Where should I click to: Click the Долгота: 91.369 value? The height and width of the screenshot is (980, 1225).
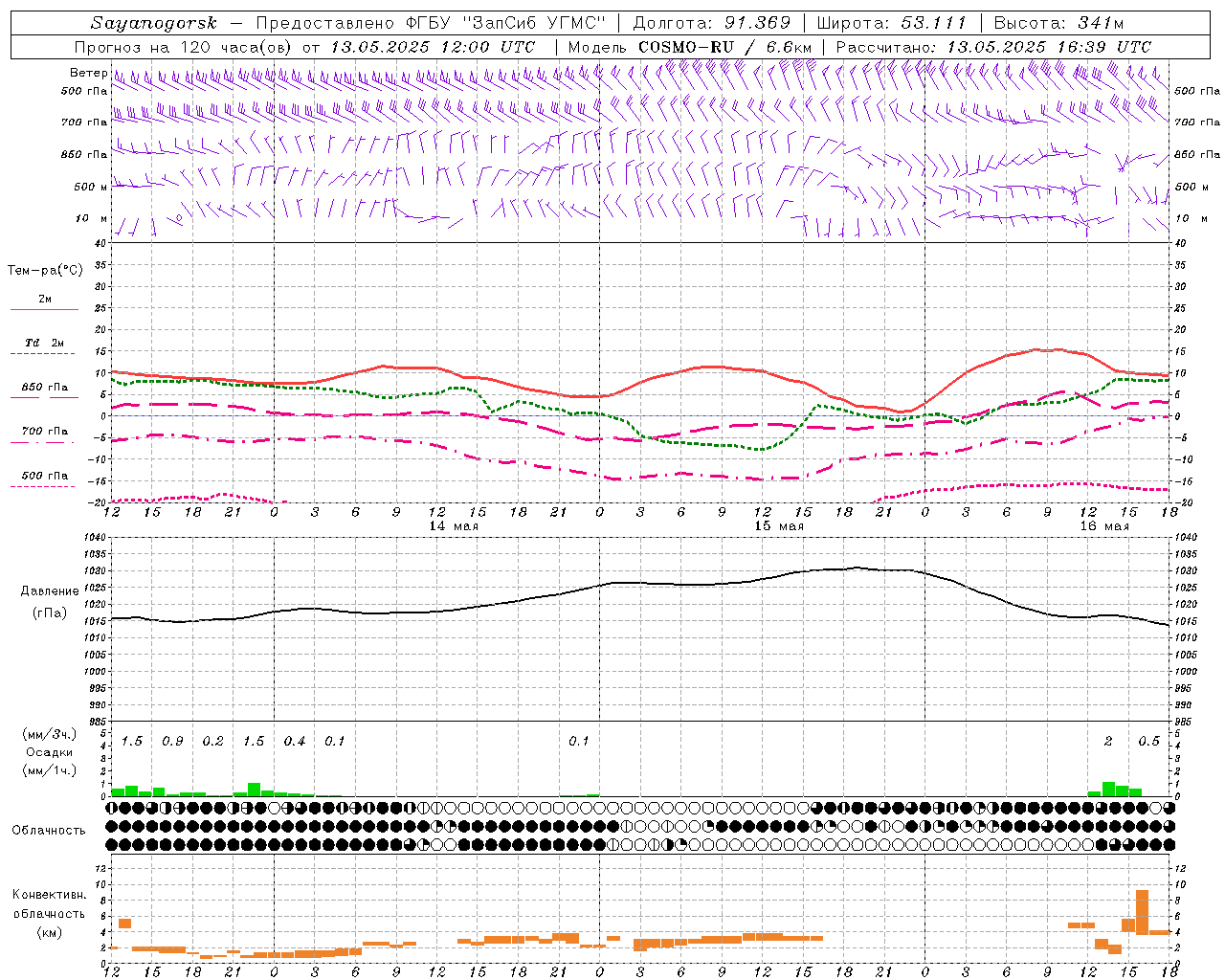coord(712,23)
